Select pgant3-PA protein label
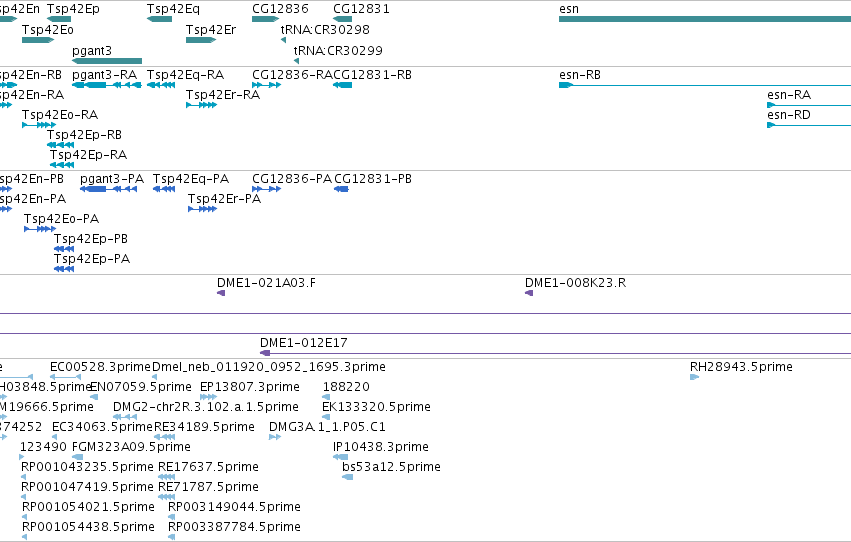Viewport: 851px width, 542px height. click(112, 179)
